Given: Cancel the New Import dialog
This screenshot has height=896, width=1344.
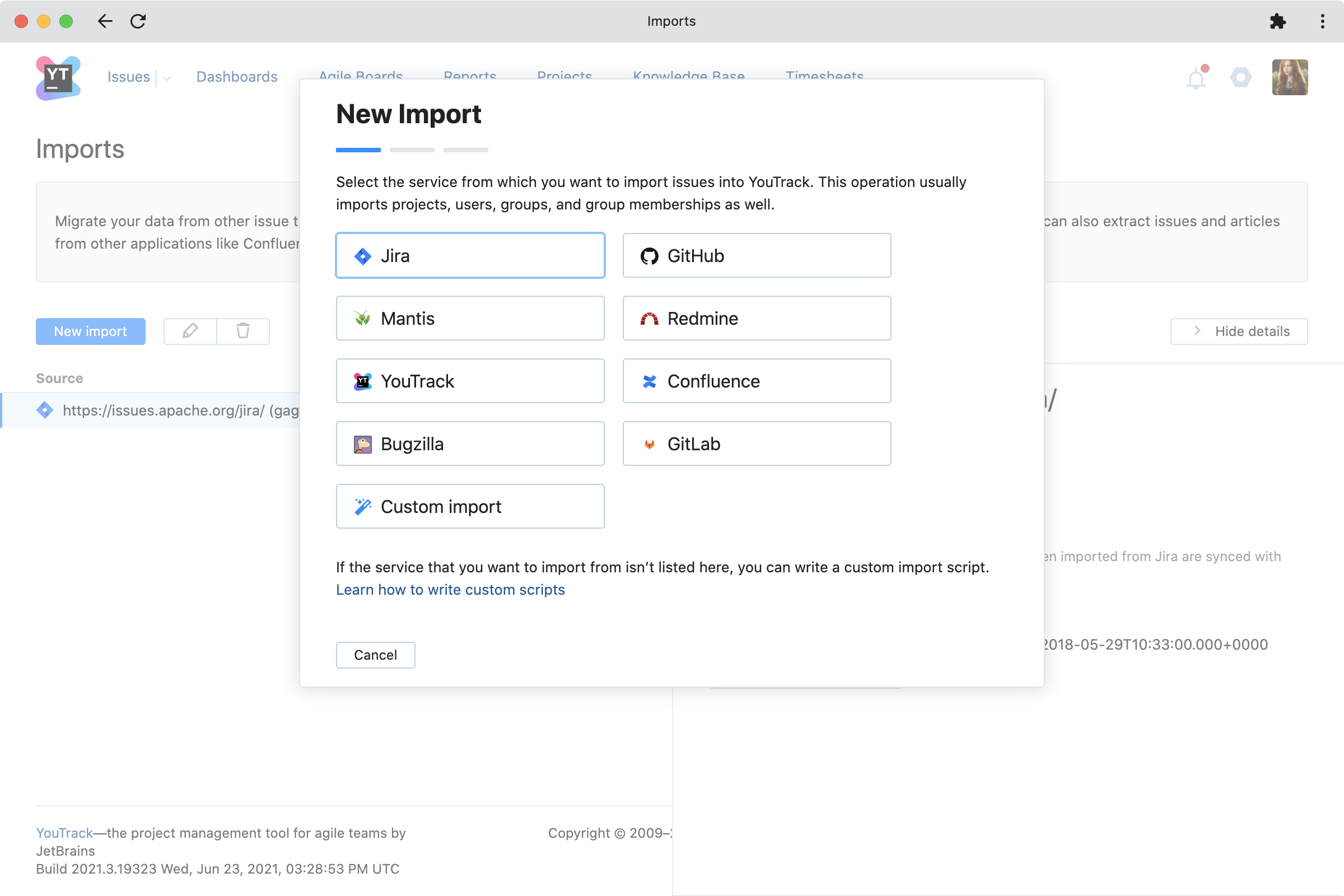Looking at the screenshot, I should pyautogui.click(x=375, y=655).
